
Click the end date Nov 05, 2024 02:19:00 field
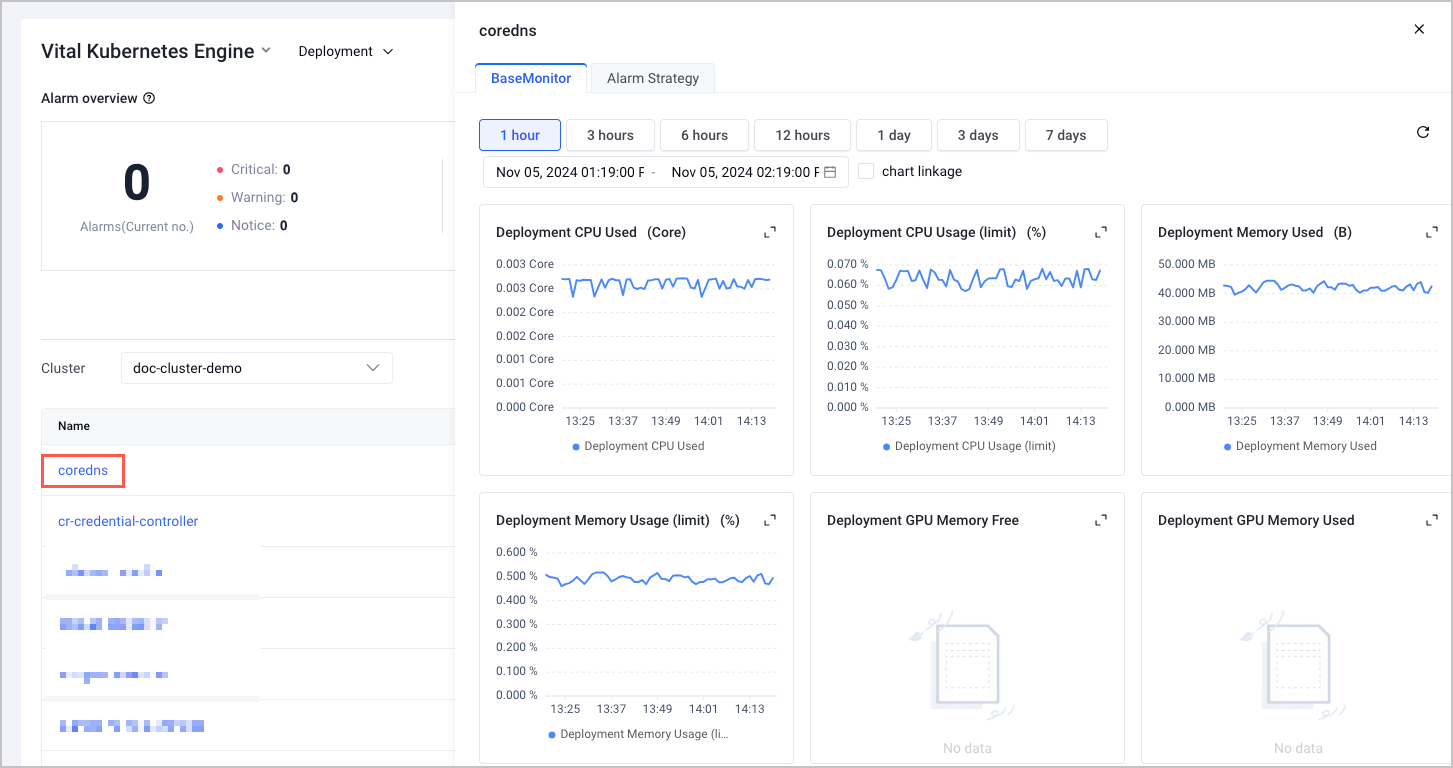click(x=745, y=172)
